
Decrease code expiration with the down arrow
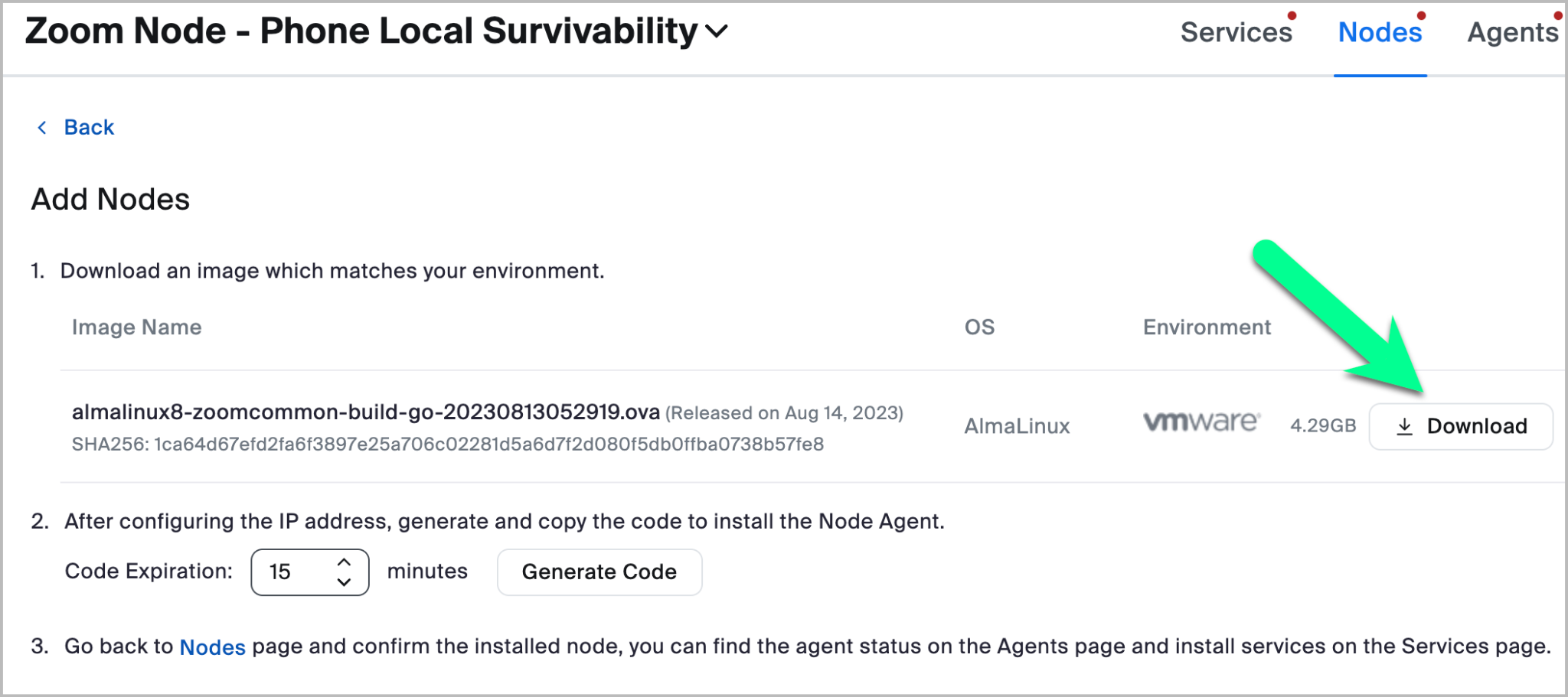tap(345, 582)
